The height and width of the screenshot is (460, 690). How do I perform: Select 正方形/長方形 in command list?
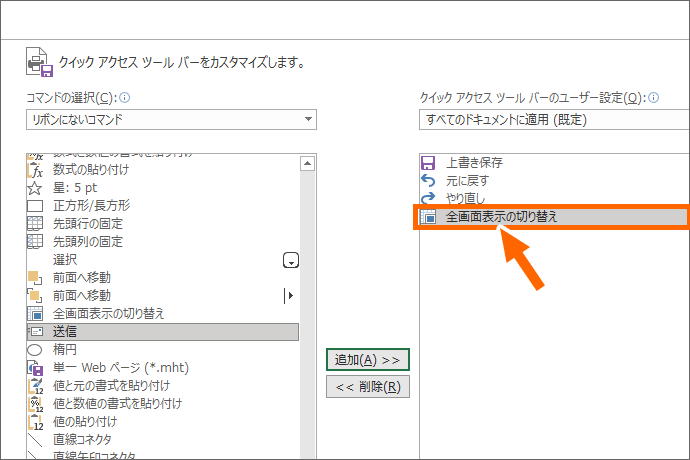pyautogui.click(x=92, y=206)
